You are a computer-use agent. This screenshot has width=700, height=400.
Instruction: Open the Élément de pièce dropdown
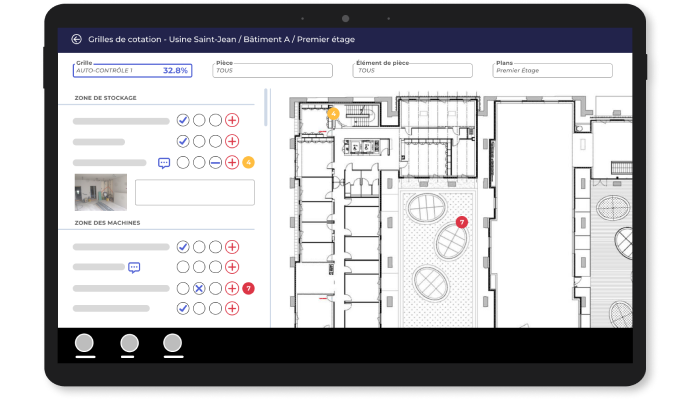412,71
